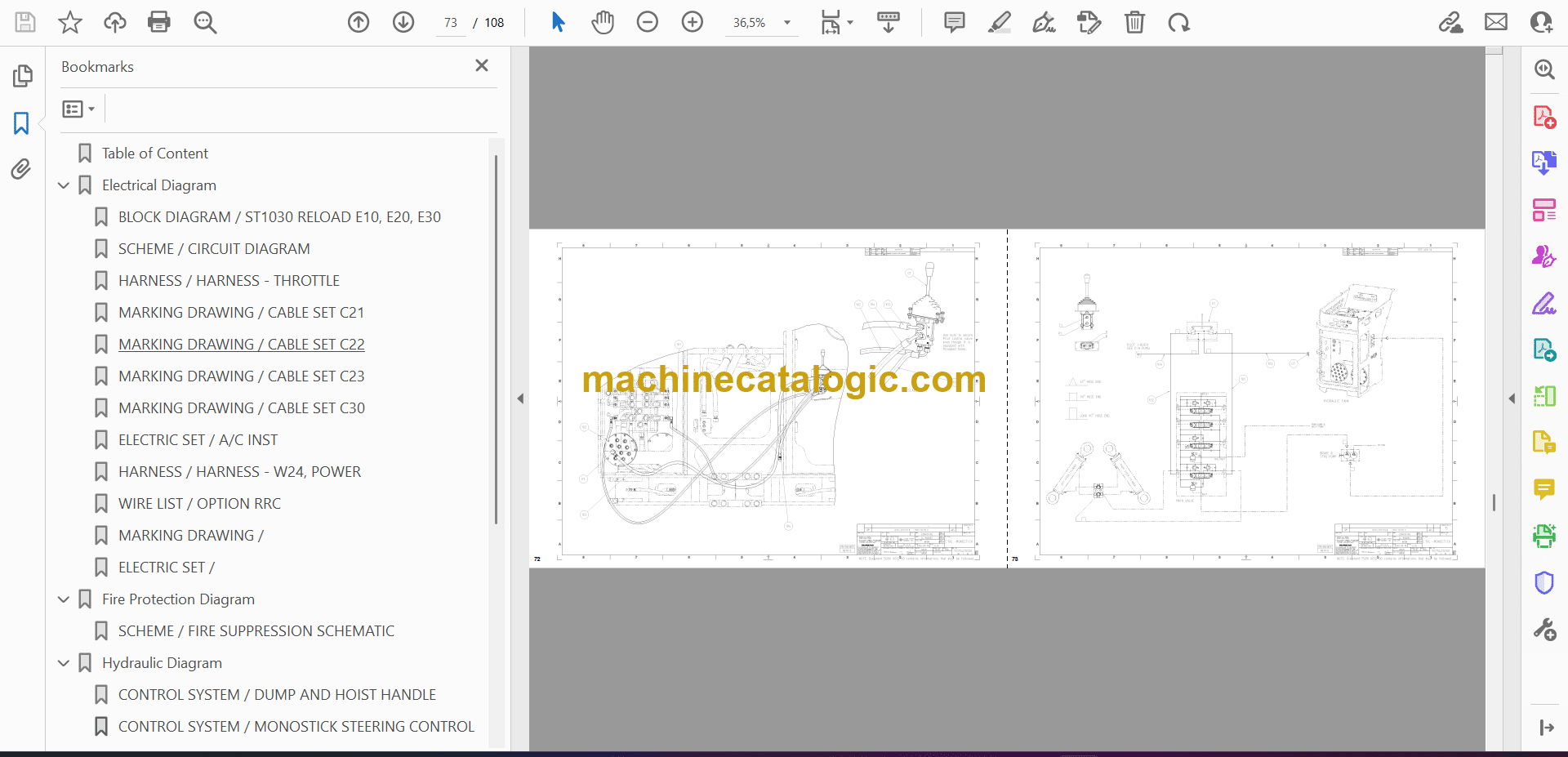Open the Attachments paperclip panel
This screenshot has height=757, width=1568.
[21, 169]
